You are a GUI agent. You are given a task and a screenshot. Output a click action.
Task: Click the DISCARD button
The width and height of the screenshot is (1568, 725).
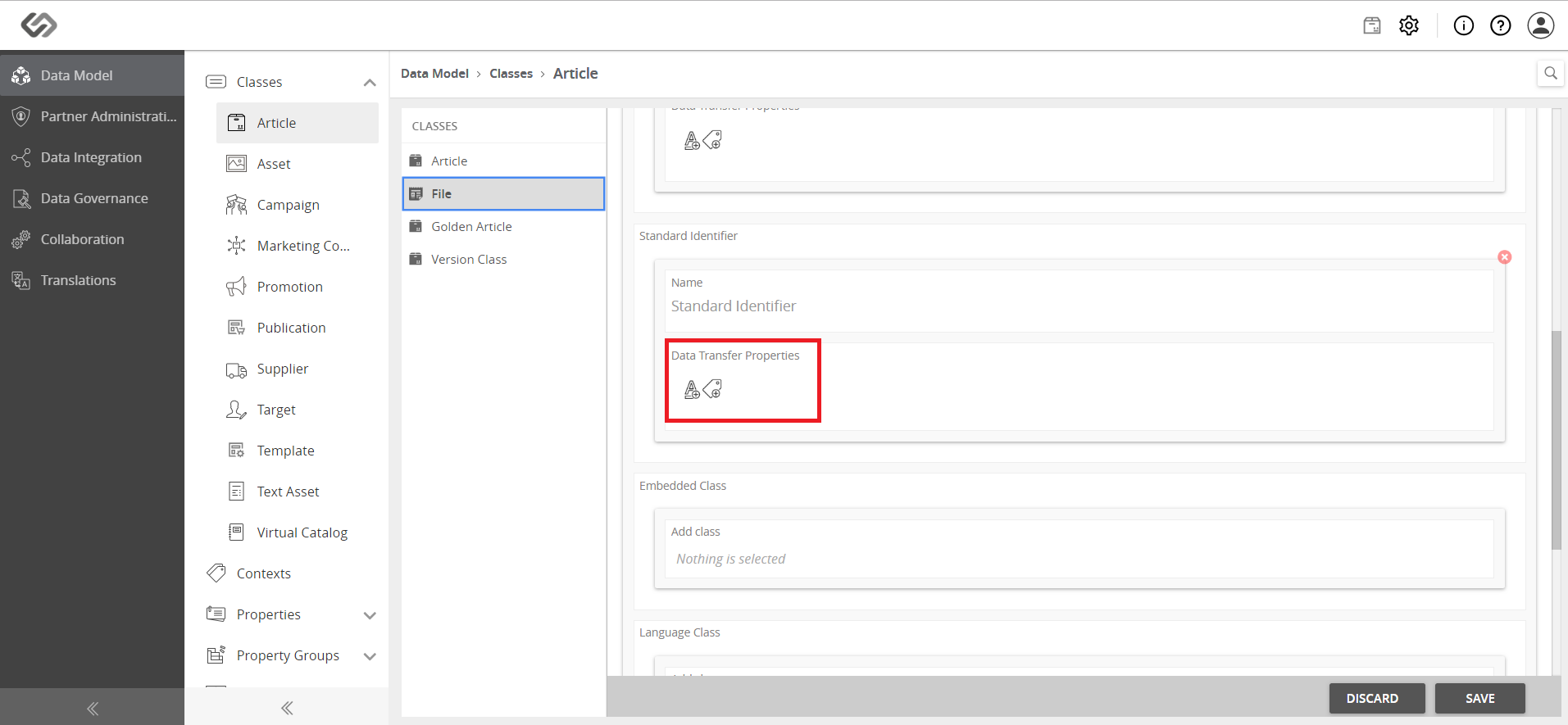1377,699
